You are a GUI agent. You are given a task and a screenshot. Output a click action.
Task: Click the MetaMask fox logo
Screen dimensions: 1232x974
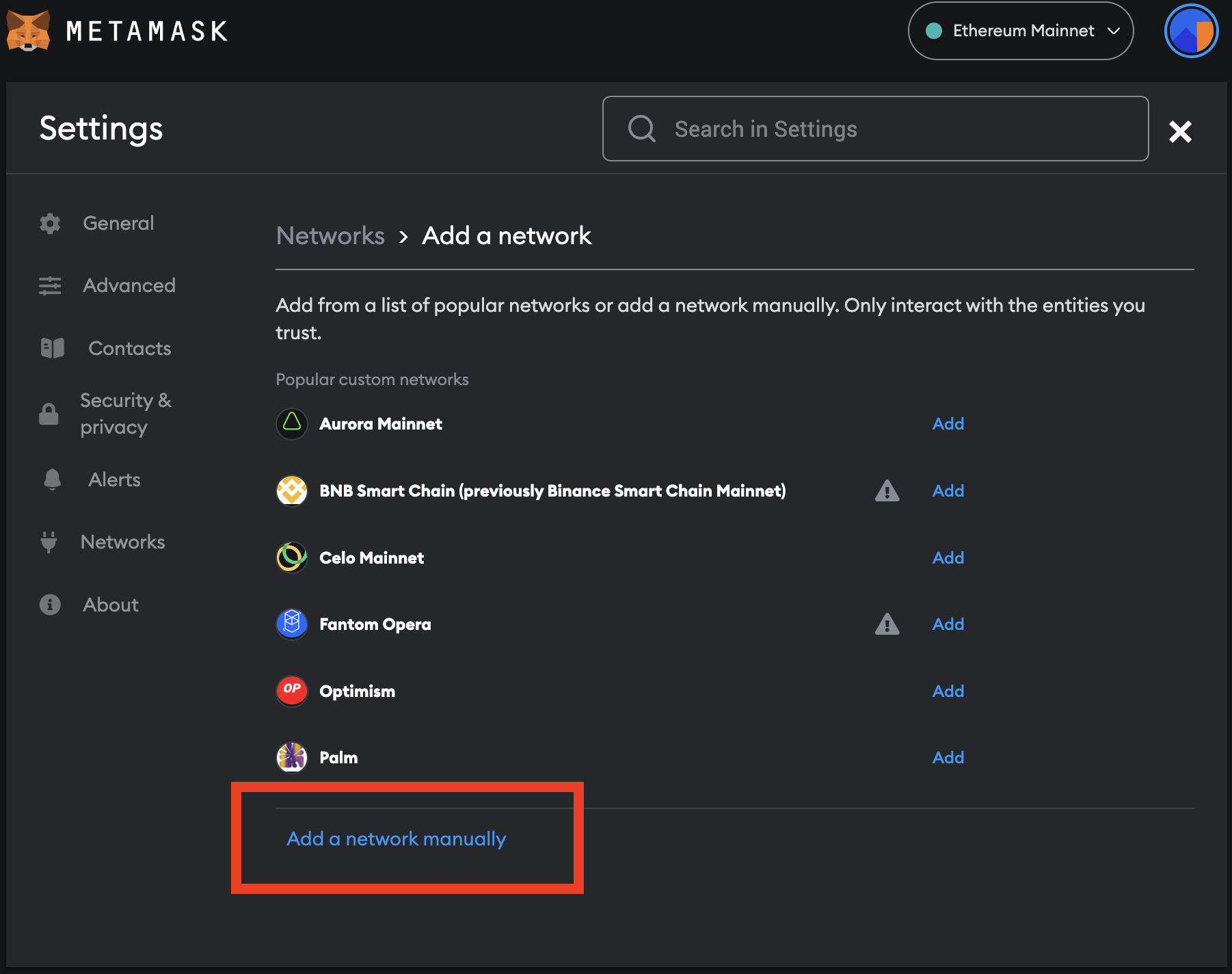pyautogui.click(x=28, y=31)
